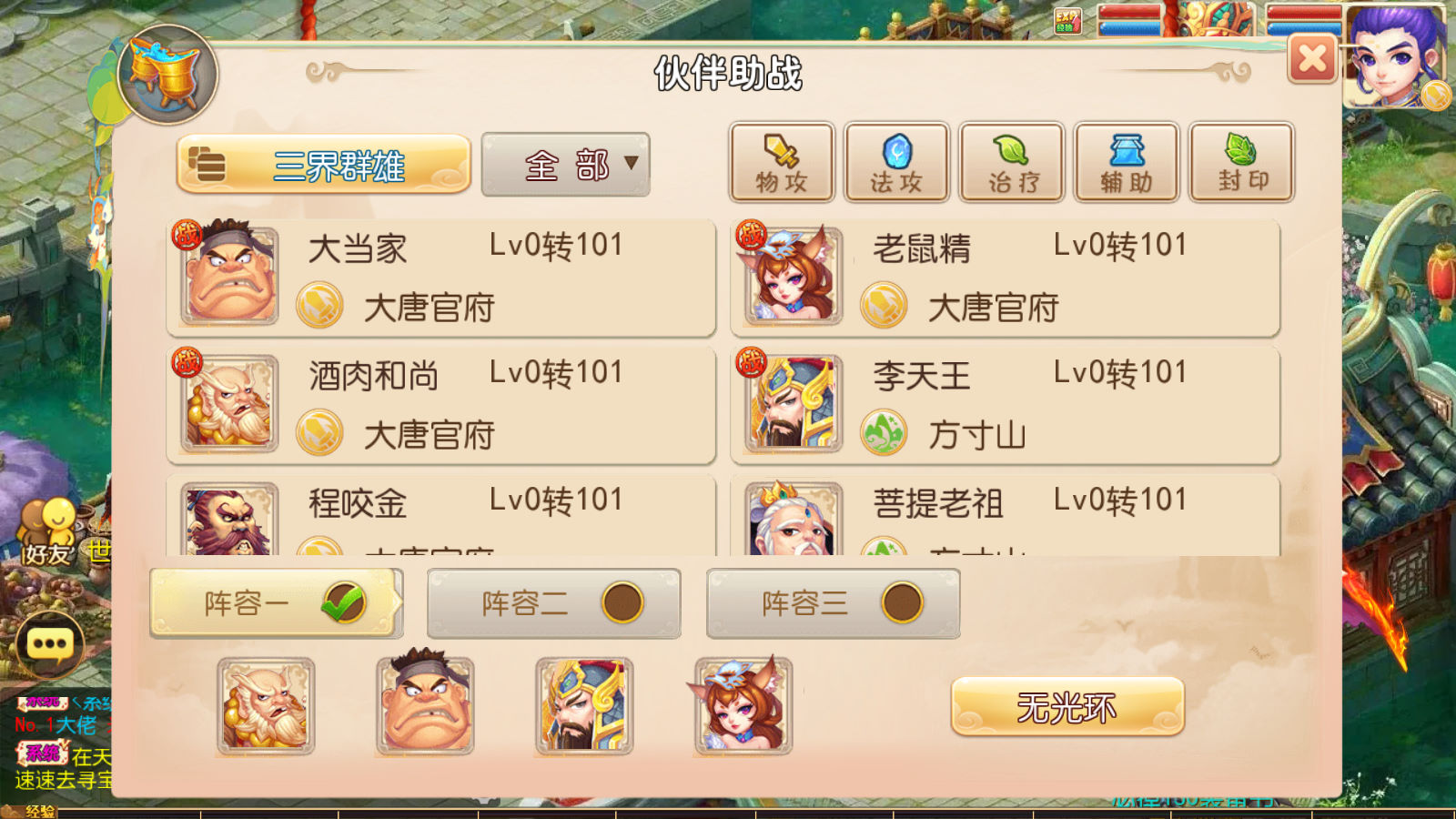Open the 全部 filter dropdown

(x=566, y=165)
